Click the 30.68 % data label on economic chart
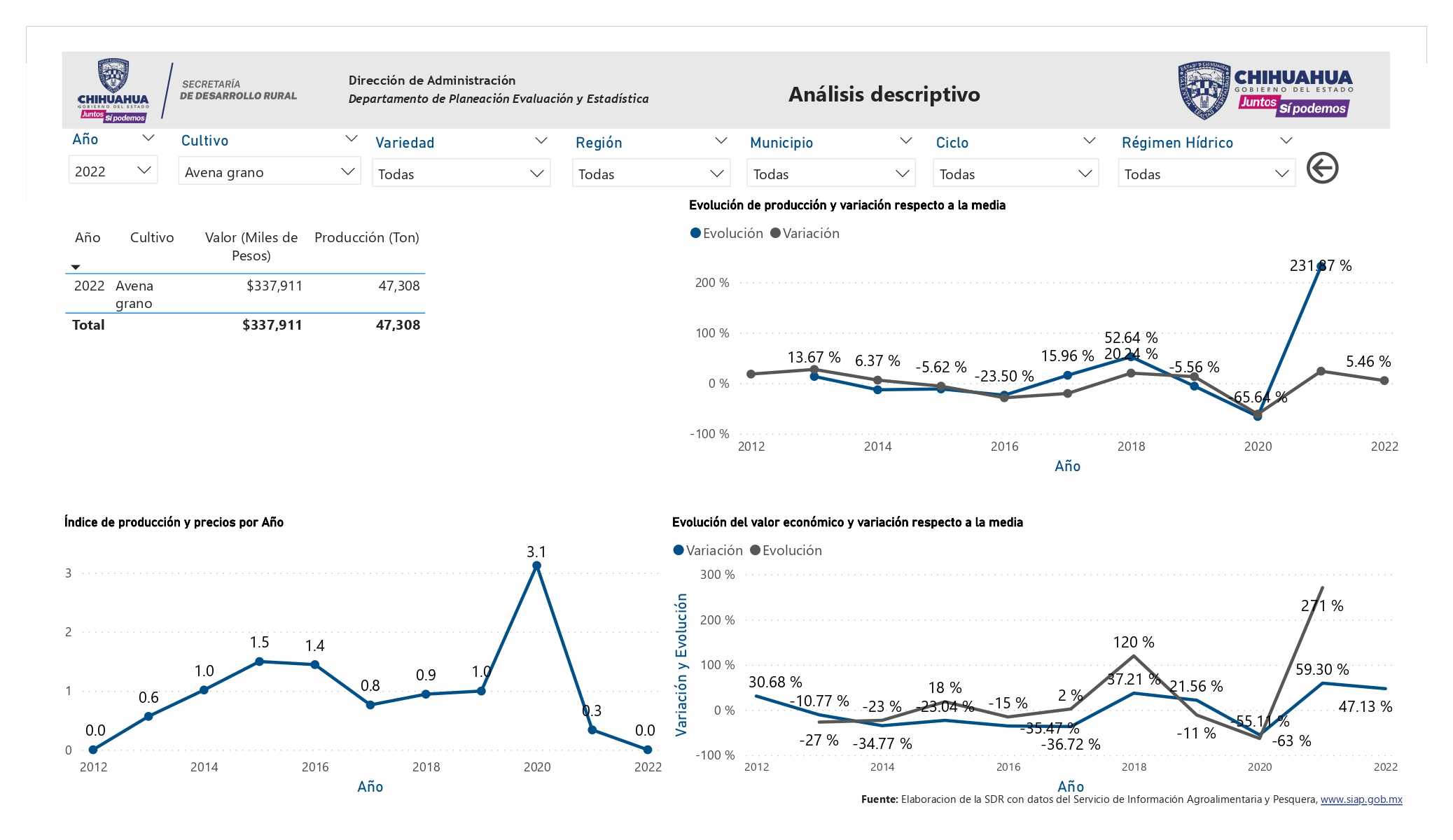The image size is (1453, 840). [775, 682]
